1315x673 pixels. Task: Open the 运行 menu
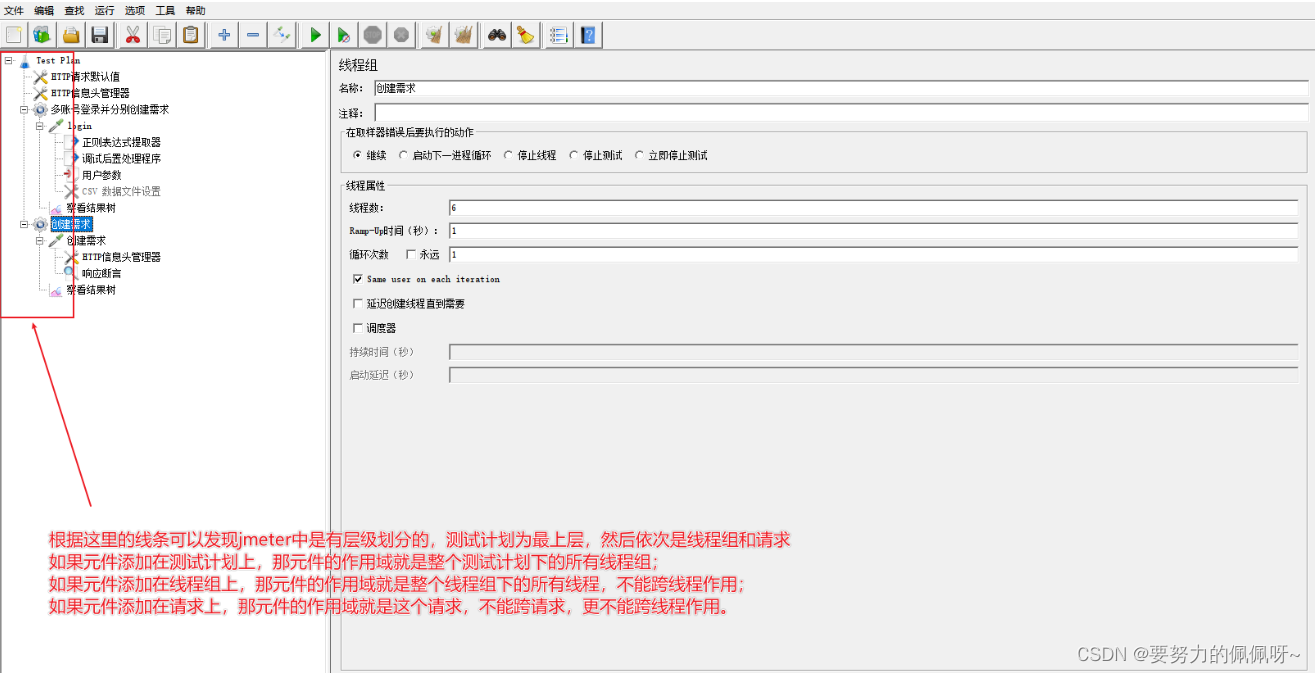point(103,10)
